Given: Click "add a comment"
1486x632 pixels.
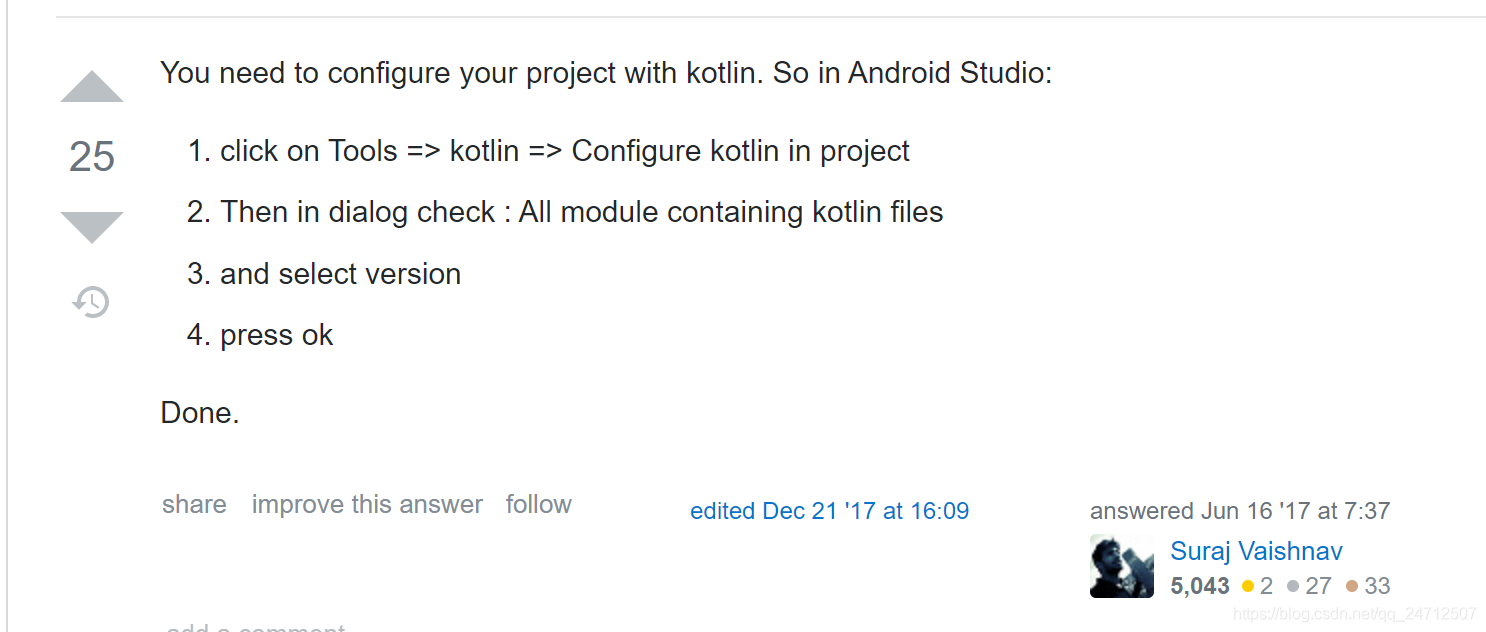Looking at the screenshot, I should coord(256,627).
